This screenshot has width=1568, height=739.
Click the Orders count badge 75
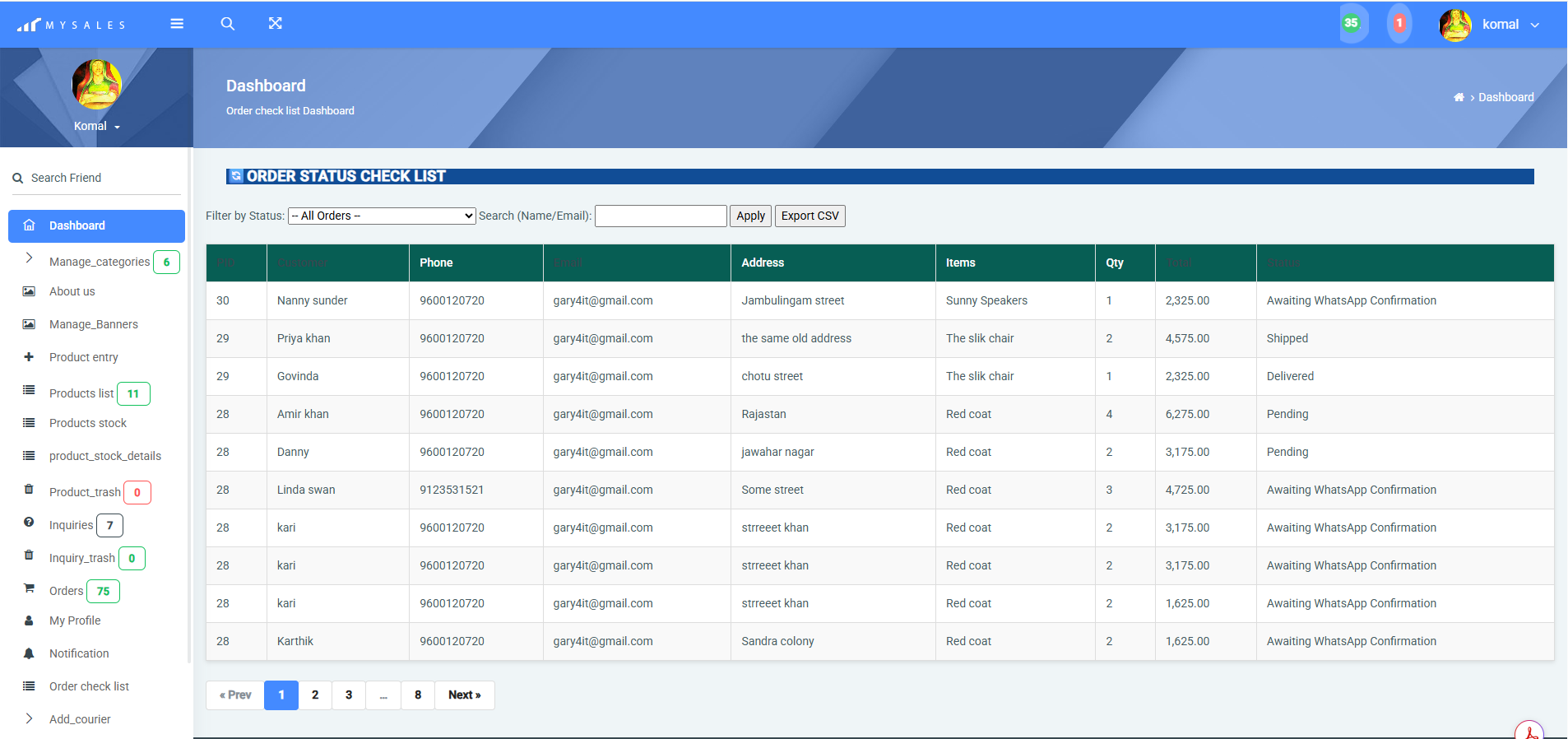coord(104,591)
